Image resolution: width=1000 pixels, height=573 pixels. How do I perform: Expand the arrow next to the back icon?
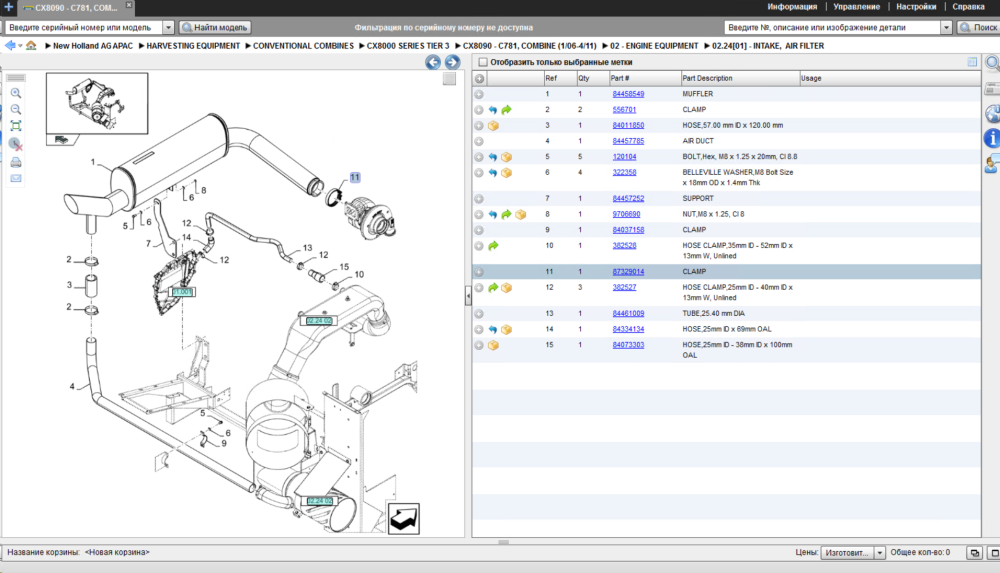click(x=20, y=46)
